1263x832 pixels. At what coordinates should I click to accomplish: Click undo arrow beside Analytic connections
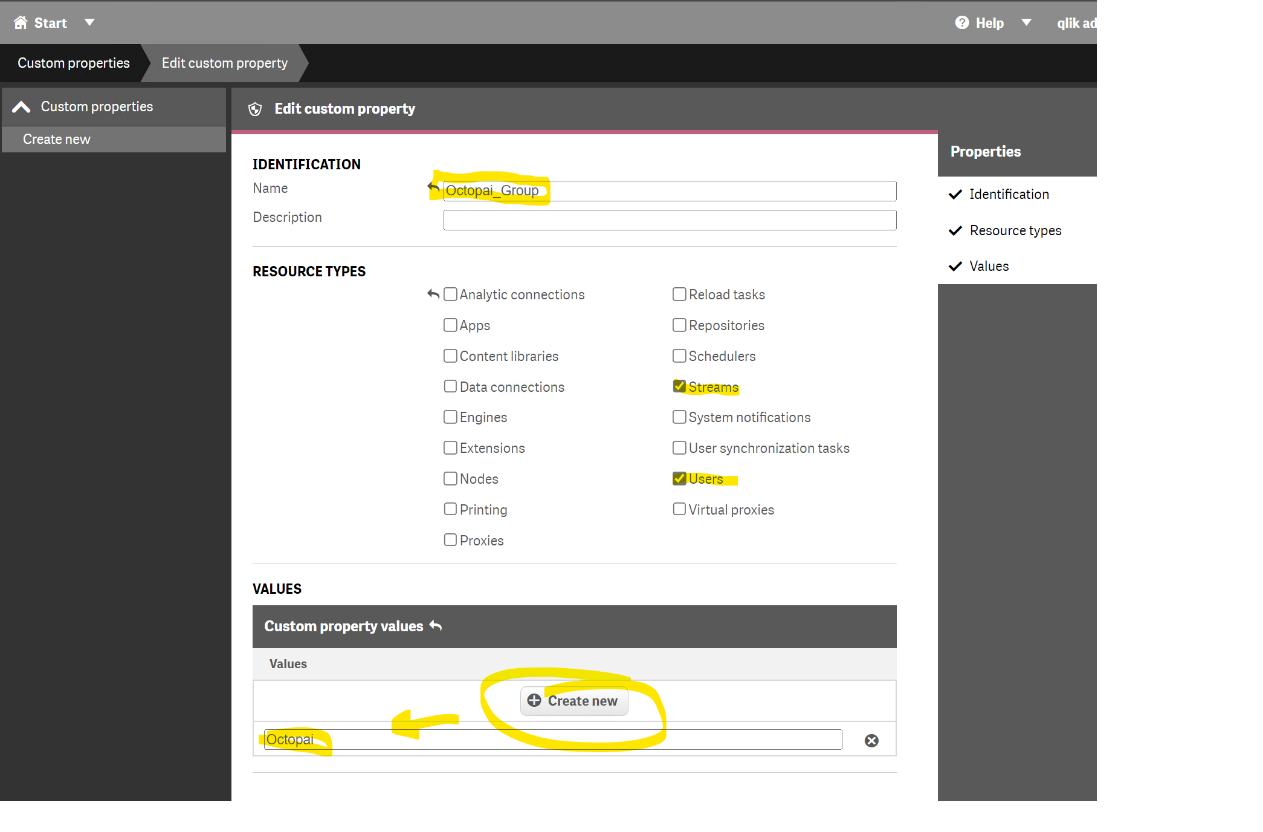[433, 294]
